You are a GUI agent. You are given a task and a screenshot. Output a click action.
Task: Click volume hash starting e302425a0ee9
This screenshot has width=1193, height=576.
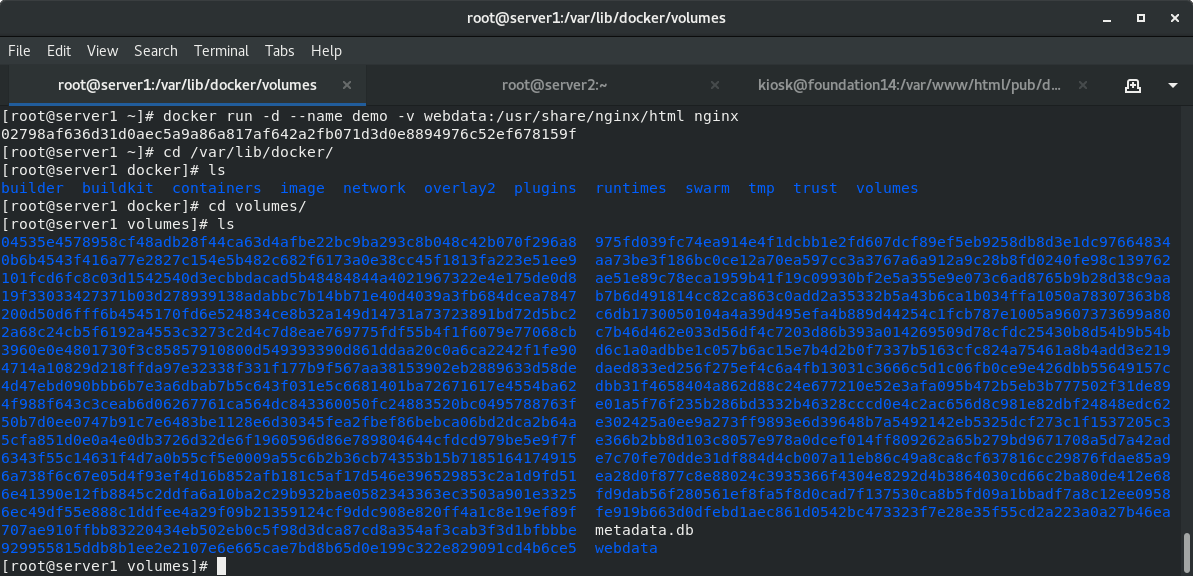[883, 422]
